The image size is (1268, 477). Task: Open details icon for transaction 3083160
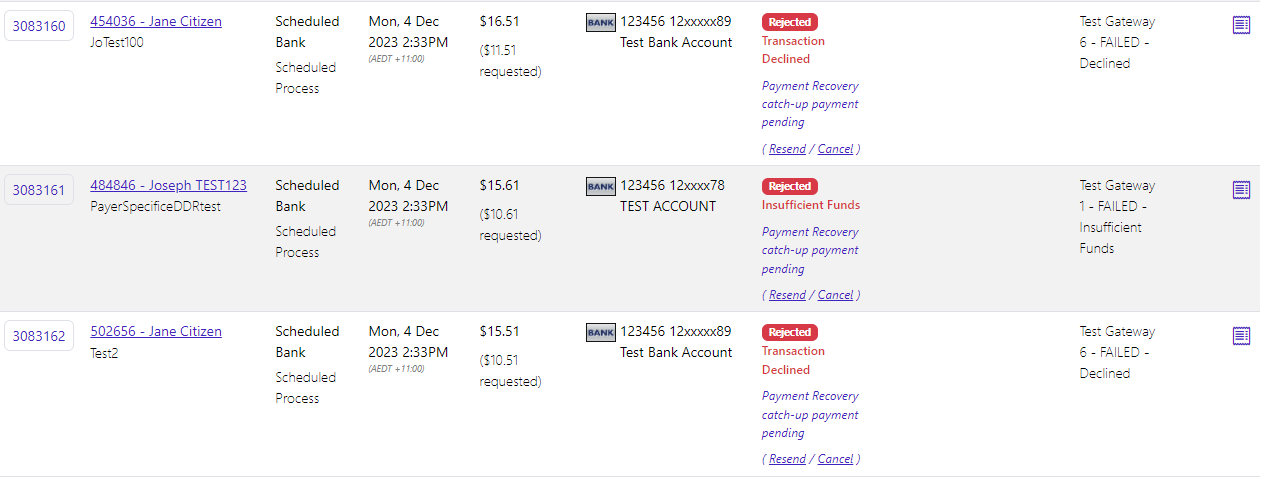click(x=1241, y=25)
